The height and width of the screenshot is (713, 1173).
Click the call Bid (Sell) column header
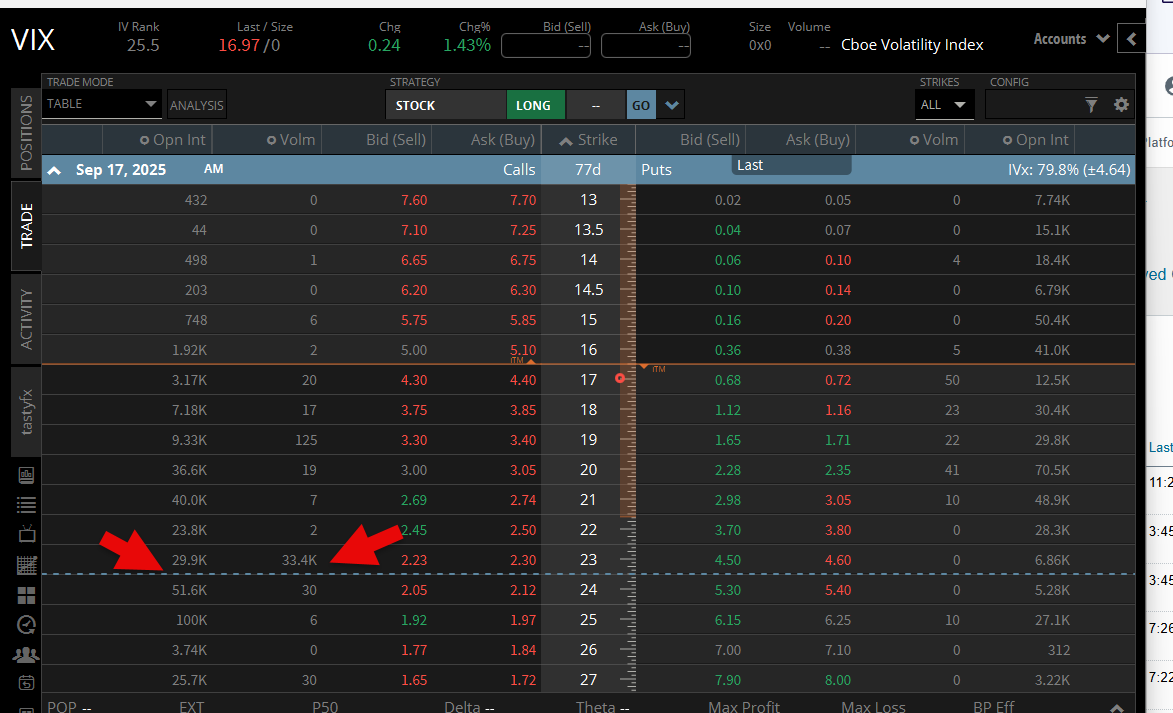396,140
